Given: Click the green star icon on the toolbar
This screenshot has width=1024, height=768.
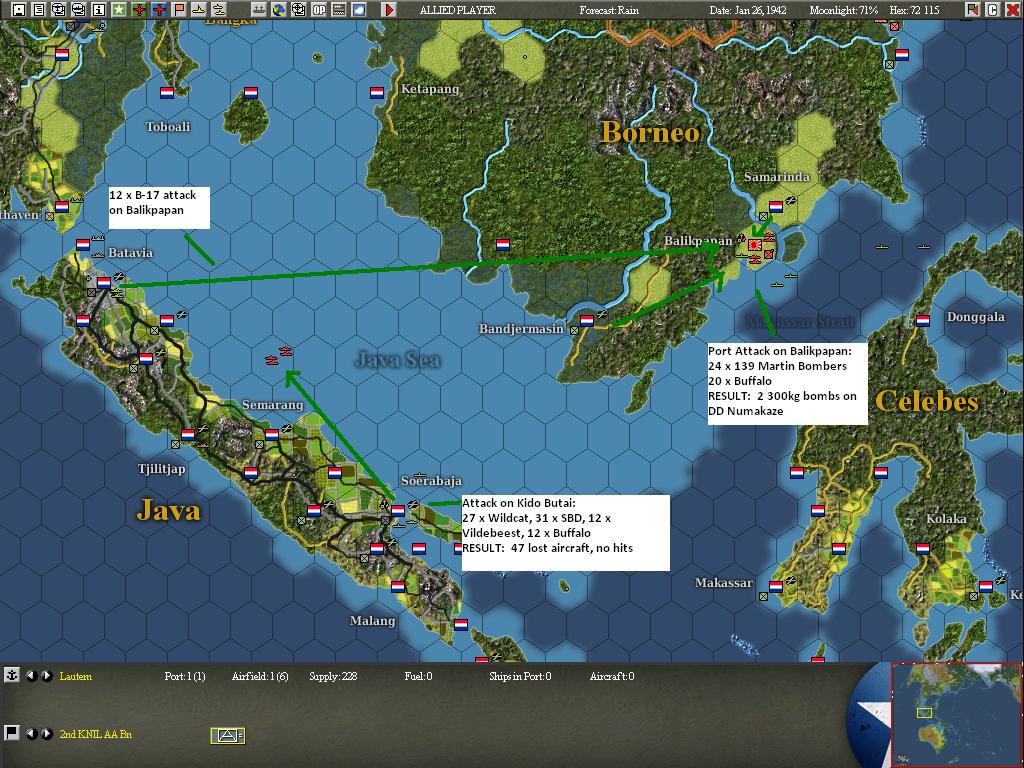Looking at the screenshot, I should coord(119,9).
